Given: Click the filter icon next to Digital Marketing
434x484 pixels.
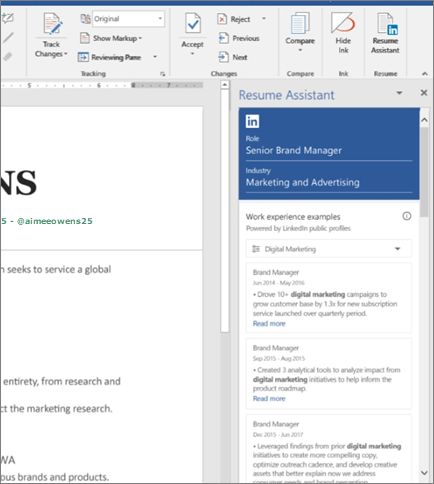Looking at the screenshot, I should click(256, 249).
